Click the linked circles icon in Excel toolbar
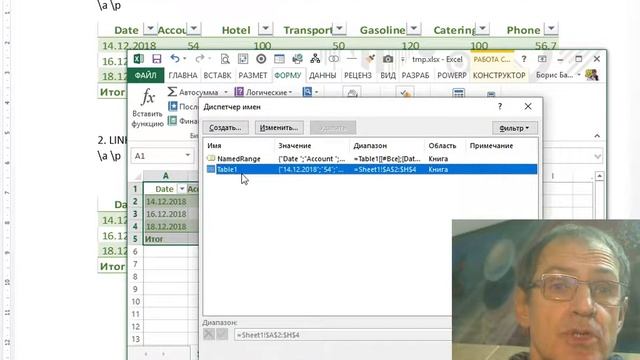 [x=333, y=59]
